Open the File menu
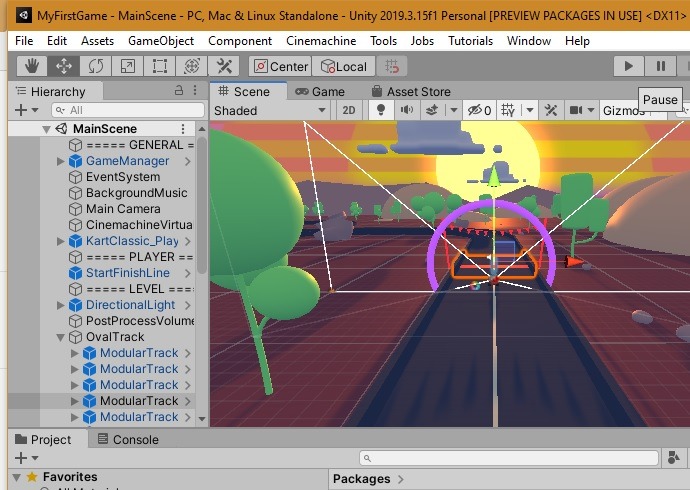 coord(24,41)
